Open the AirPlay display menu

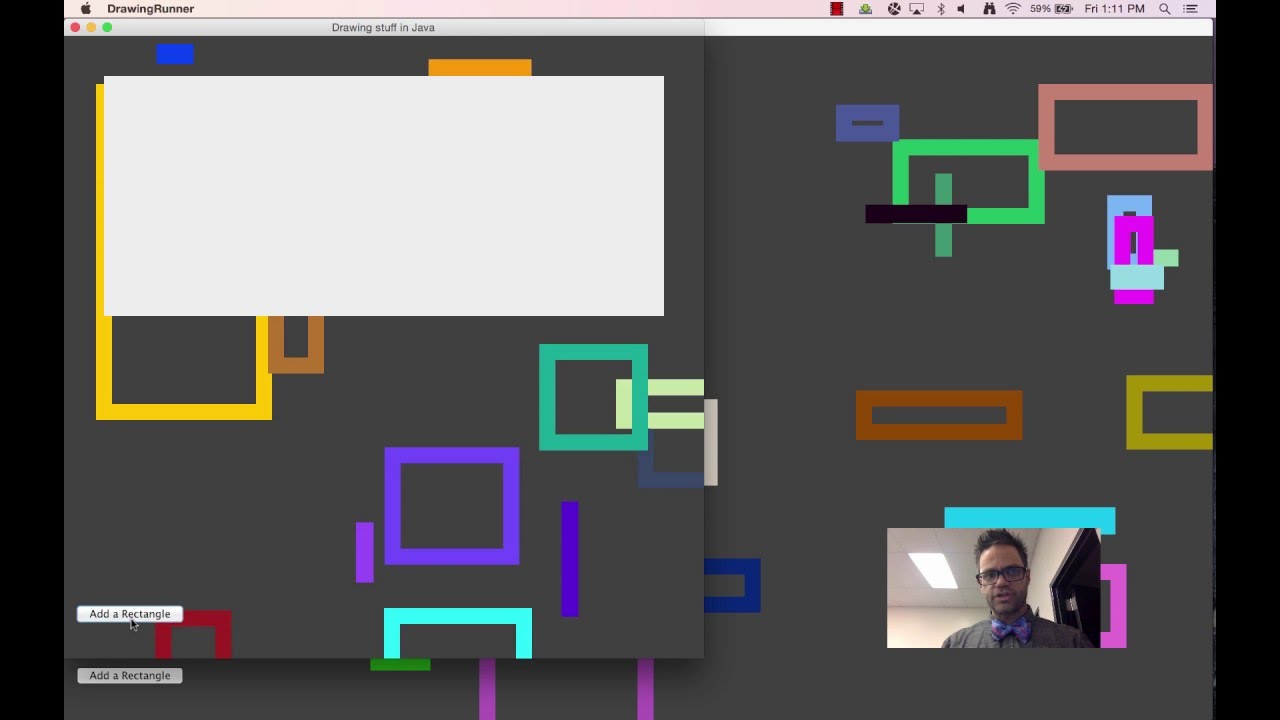(917, 9)
